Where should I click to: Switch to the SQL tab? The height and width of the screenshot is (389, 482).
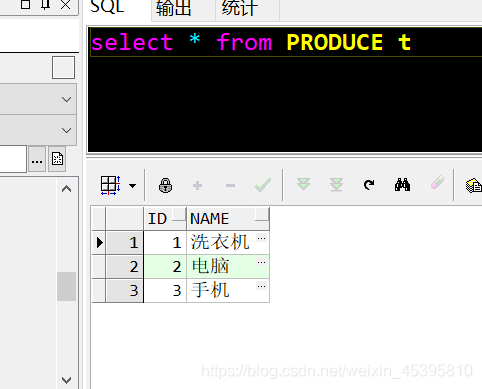[107, 7]
